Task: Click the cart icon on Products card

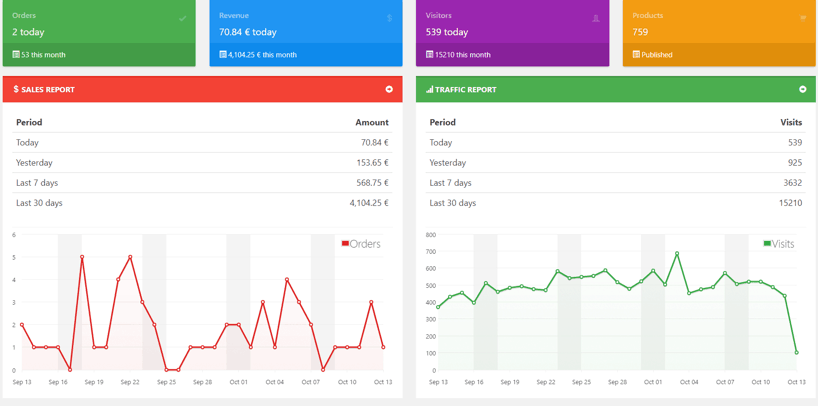Action: [x=802, y=18]
